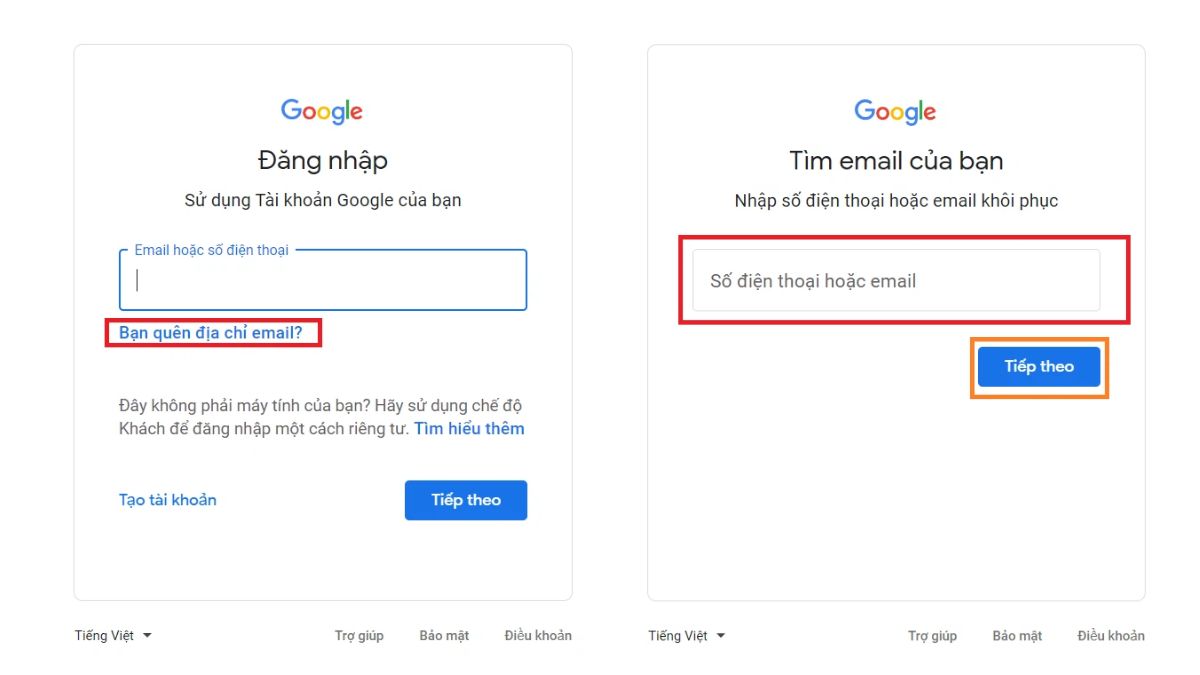Viewport: 1200px width, 675px height.
Task: Open Bảo mật below the Đăng nhập panel
Action: 444,636
